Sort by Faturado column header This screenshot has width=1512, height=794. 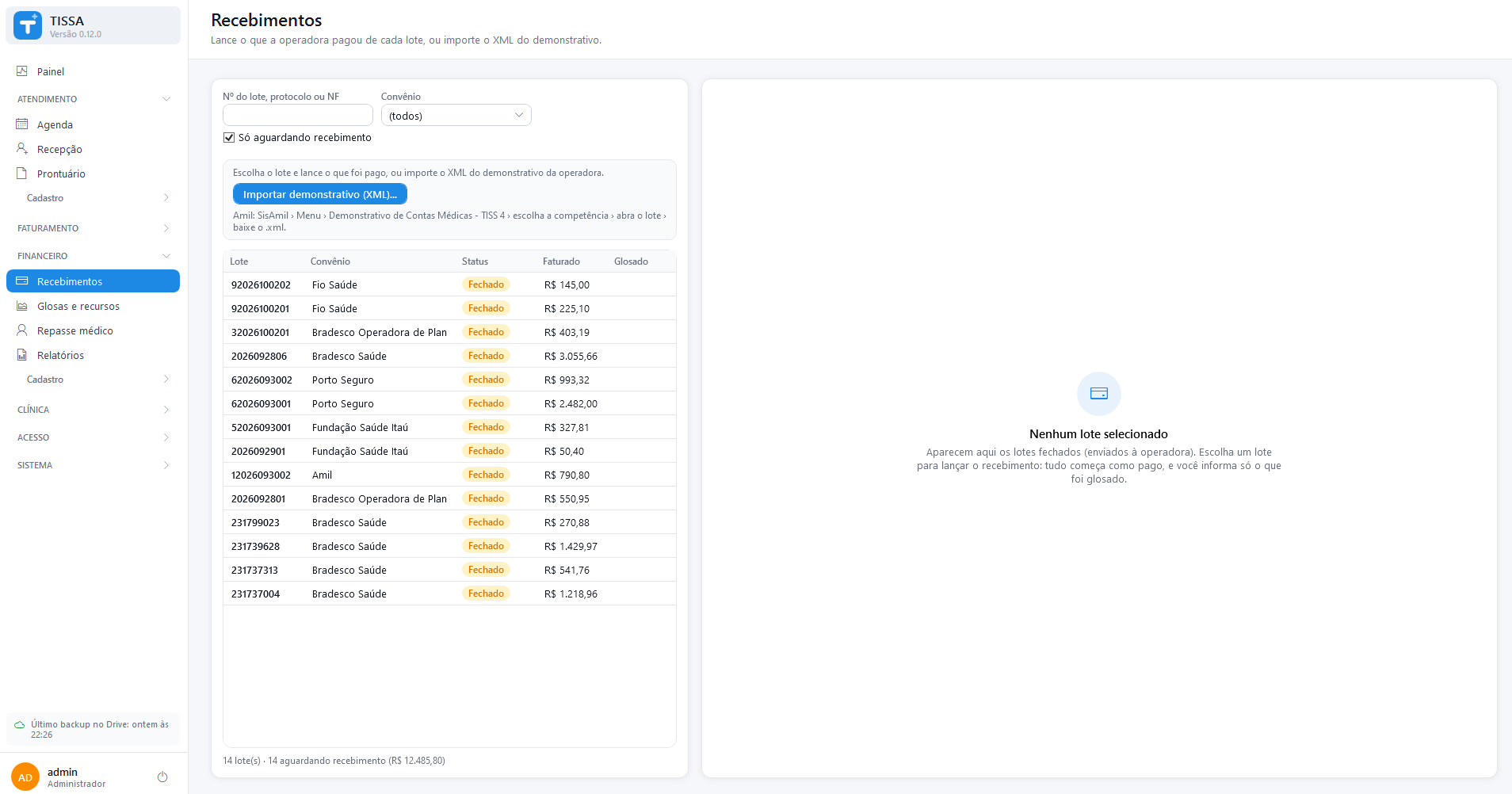[x=561, y=261]
